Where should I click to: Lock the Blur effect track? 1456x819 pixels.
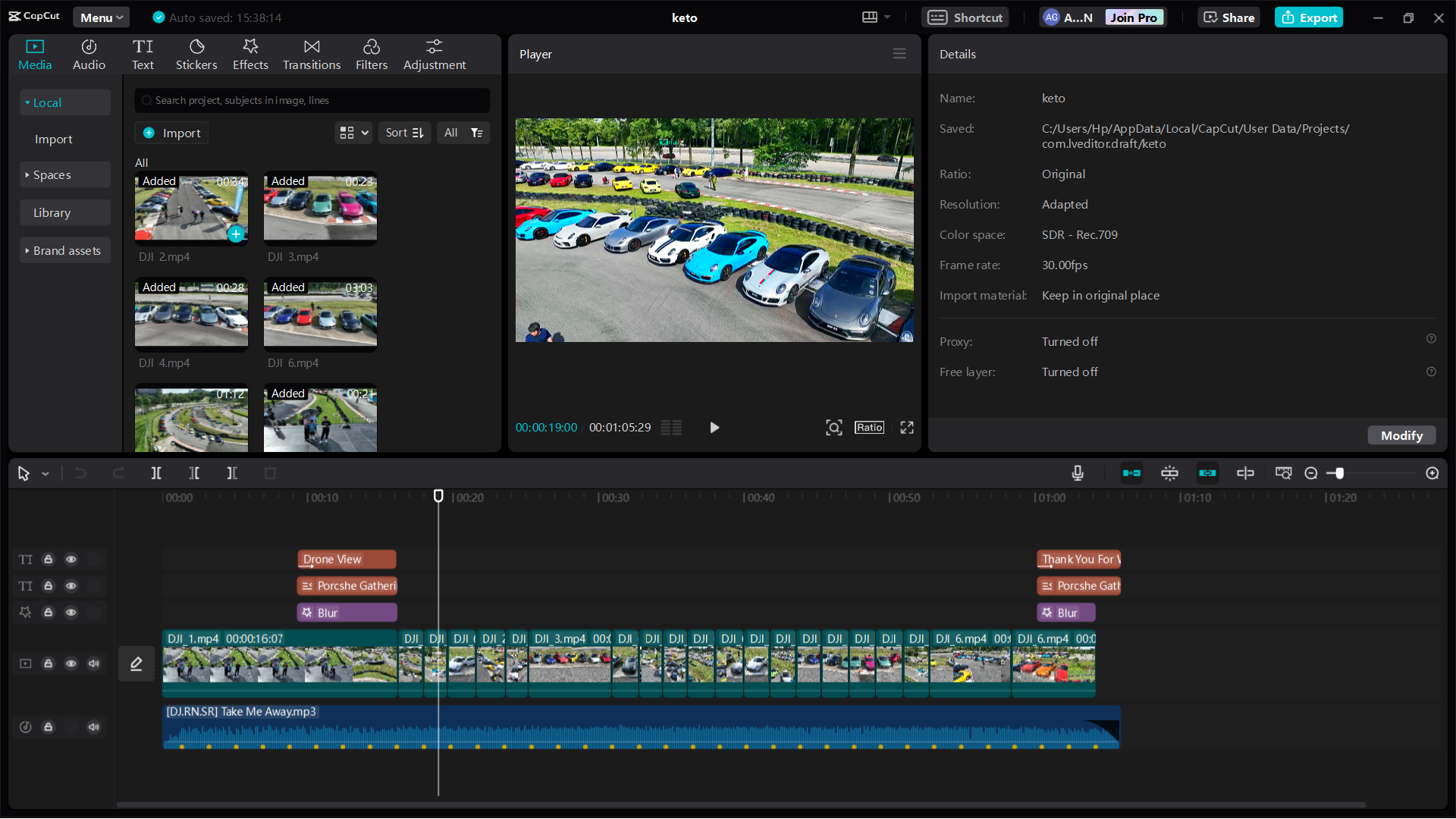point(49,612)
